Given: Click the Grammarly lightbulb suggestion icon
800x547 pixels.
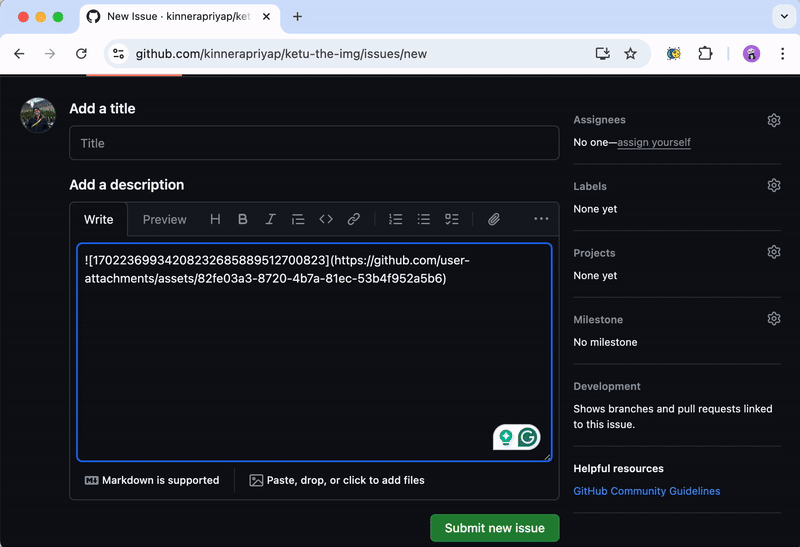Looking at the screenshot, I should [x=505, y=438].
